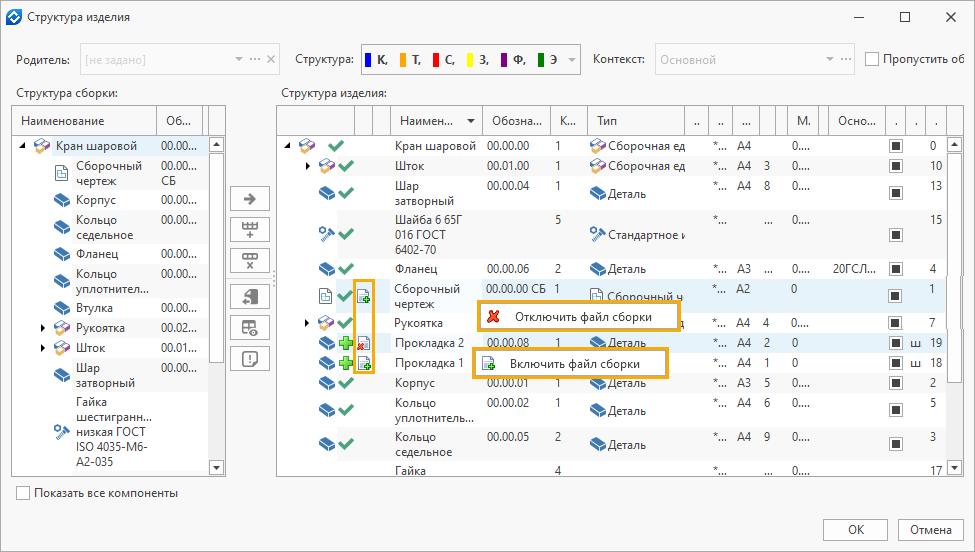
Task: Expand the Шток node in product structure
Action: pyautogui.click(x=308, y=166)
